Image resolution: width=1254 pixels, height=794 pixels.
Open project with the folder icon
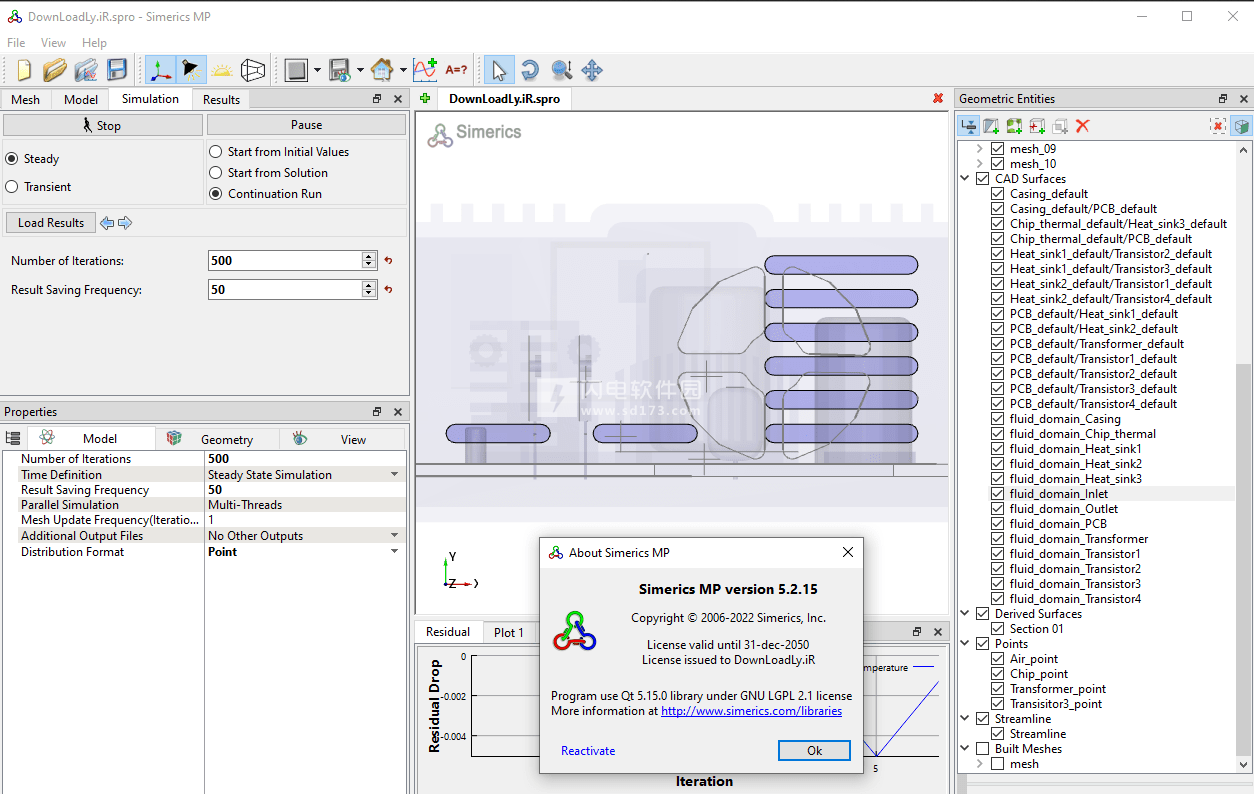pos(55,70)
